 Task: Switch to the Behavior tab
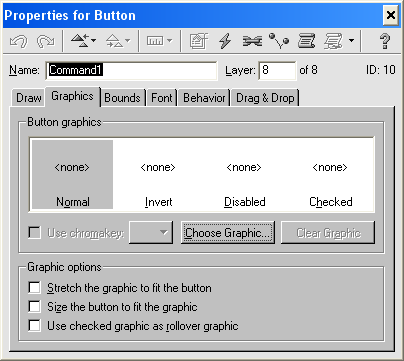(204, 98)
